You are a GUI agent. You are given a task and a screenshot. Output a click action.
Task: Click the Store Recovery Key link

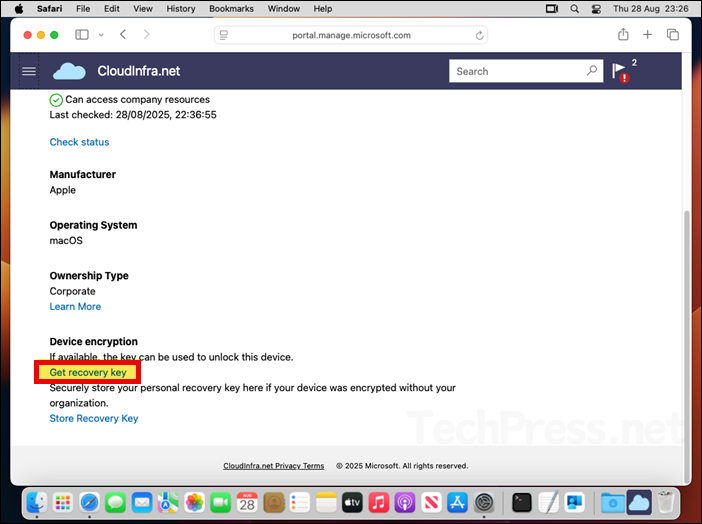[x=94, y=418]
